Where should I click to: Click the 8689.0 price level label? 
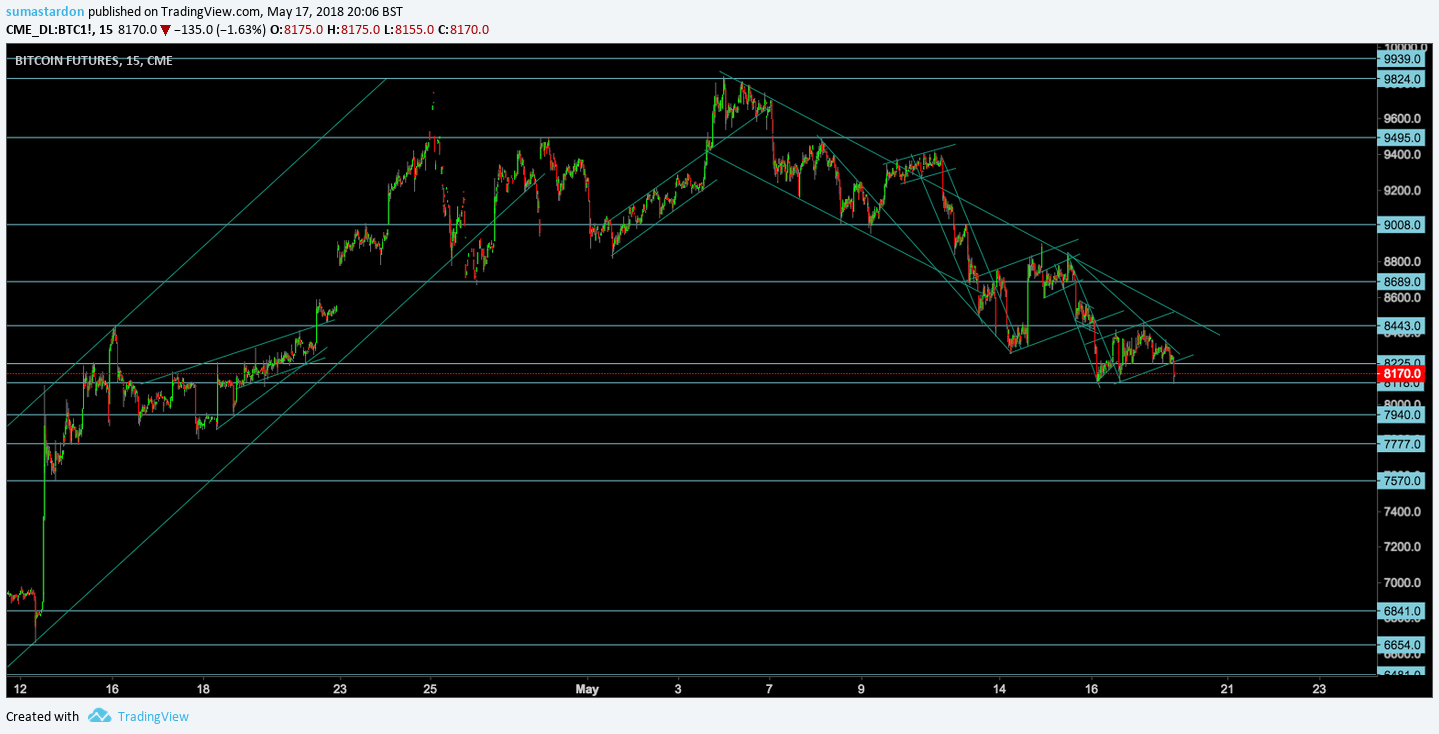pos(1403,282)
